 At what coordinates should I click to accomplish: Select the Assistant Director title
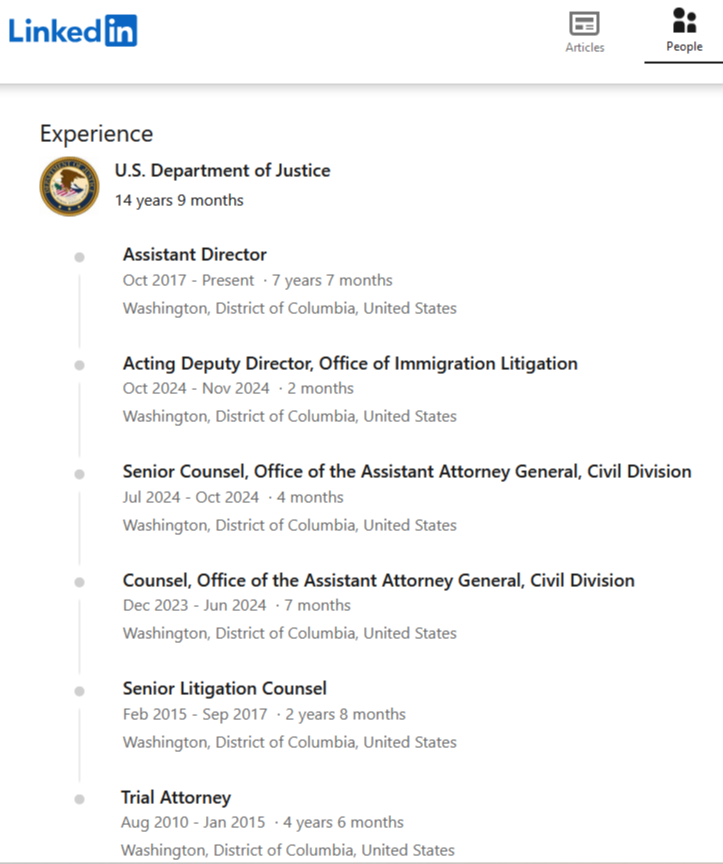tap(195, 255)
